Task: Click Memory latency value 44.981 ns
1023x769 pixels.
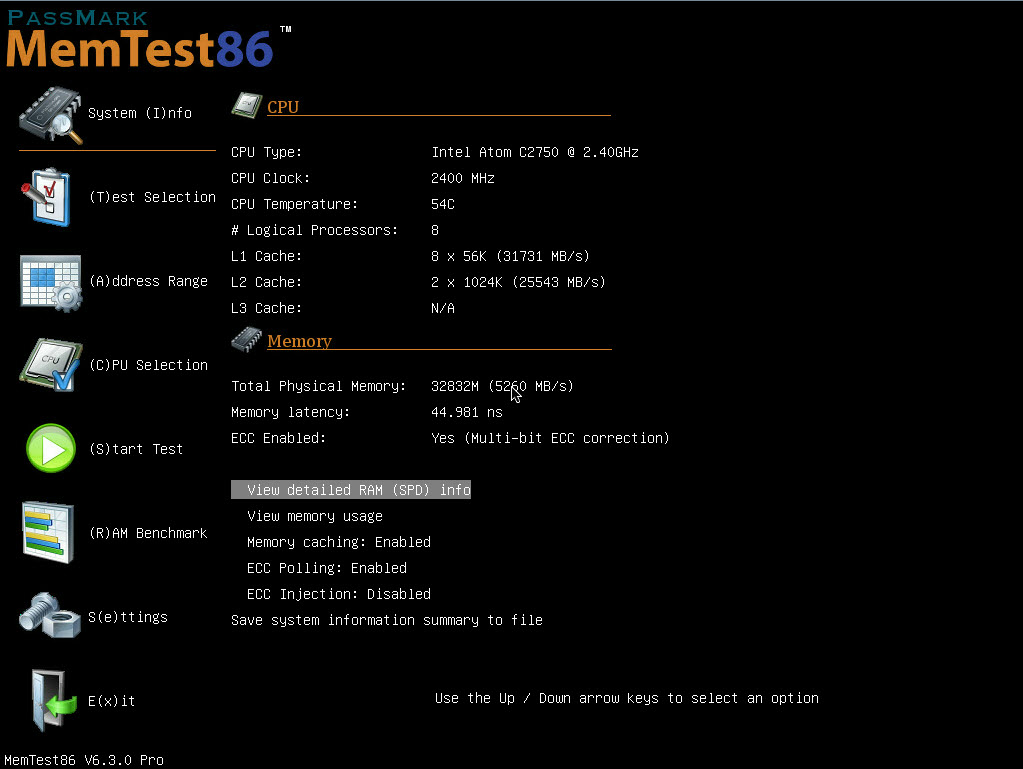Action: tap(466, 412)
